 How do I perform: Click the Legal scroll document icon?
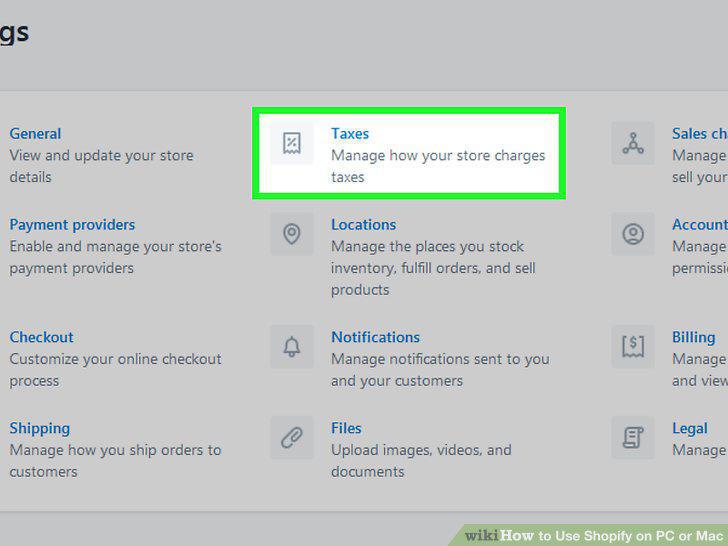pyautogui.click(x=633, y=437)
